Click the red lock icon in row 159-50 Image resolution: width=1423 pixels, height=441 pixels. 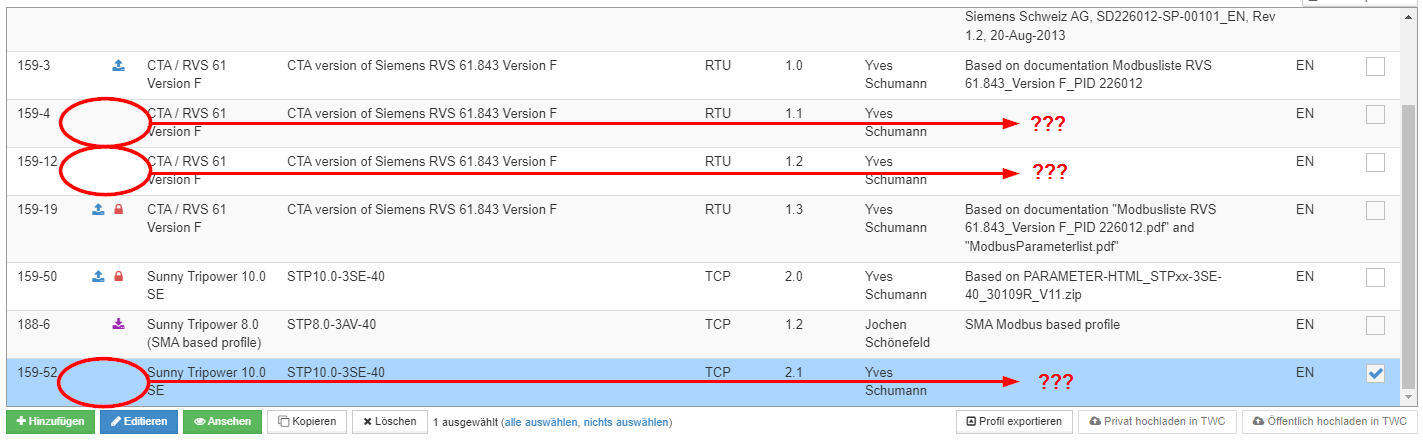(x=118, y=276)
